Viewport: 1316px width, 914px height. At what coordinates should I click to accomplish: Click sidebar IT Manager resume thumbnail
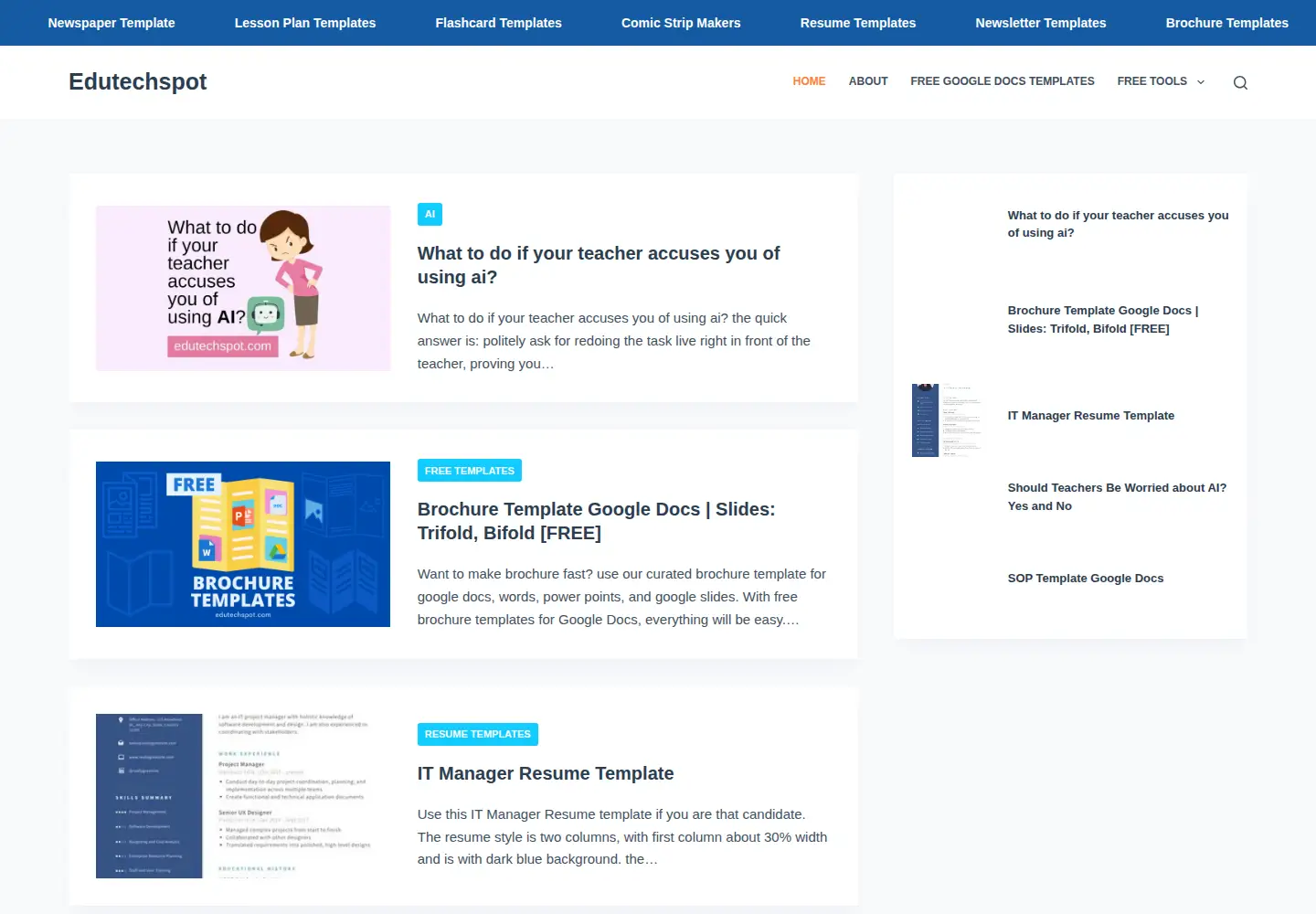tap(949, 420)
